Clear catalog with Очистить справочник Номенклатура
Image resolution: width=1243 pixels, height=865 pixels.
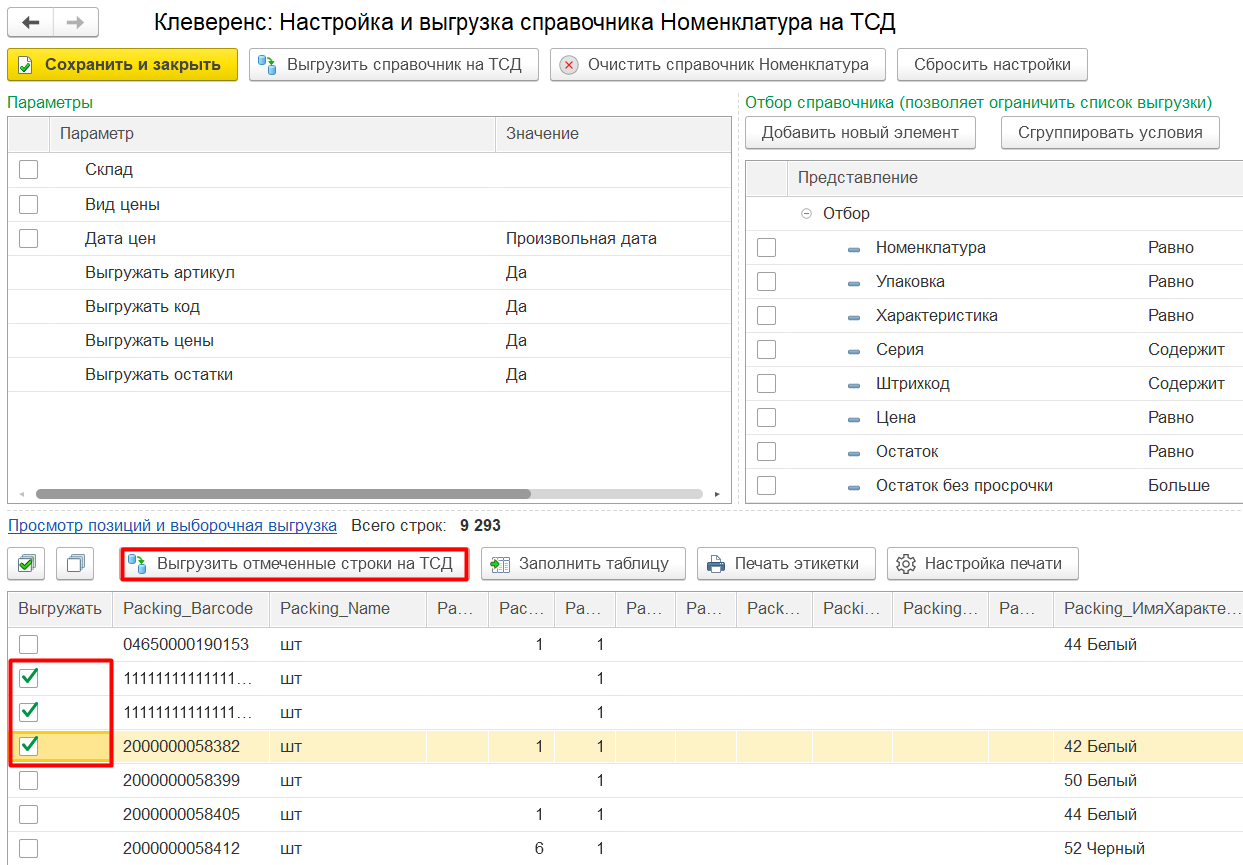point(717,65)
